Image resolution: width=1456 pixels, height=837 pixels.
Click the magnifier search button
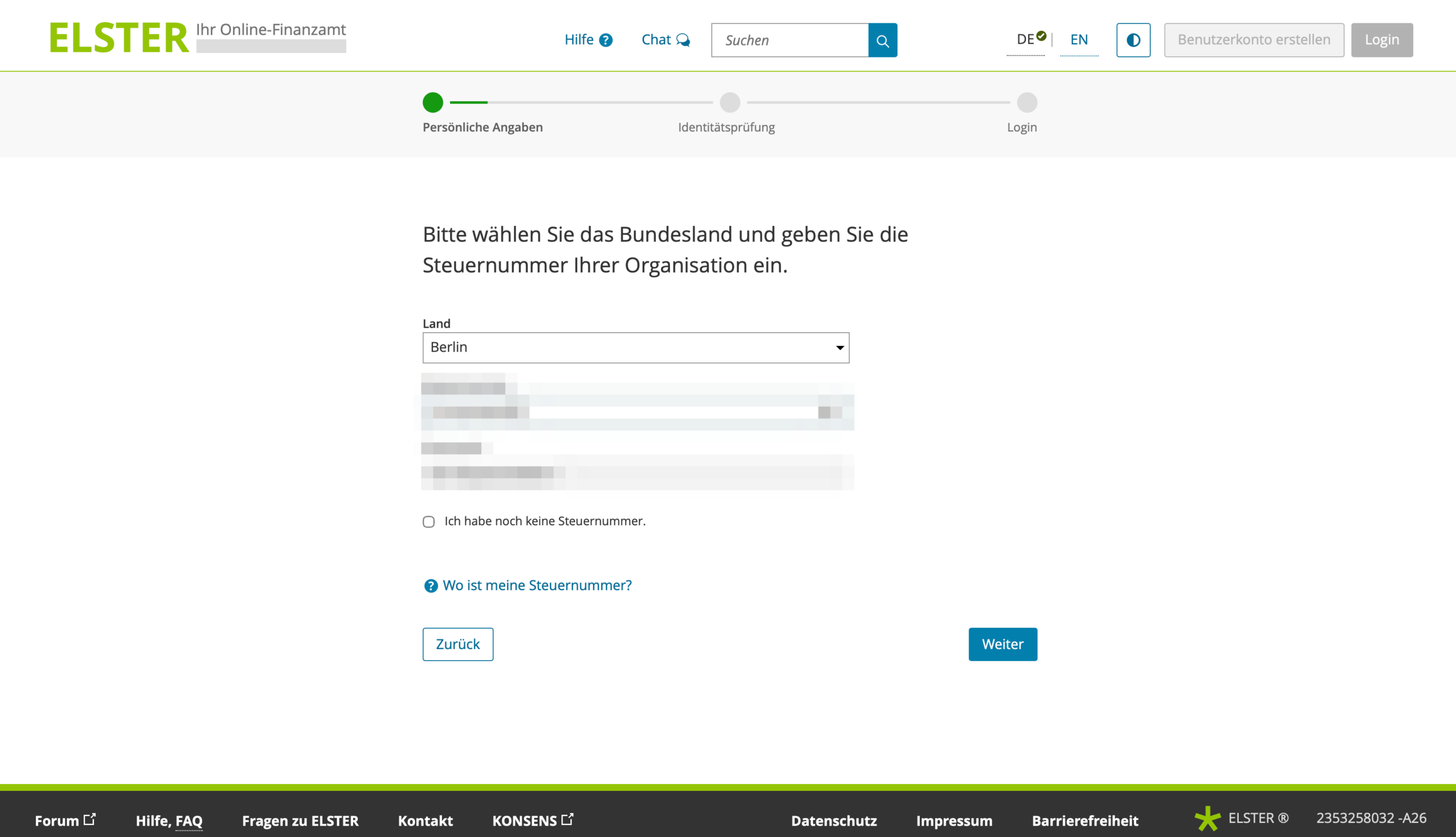[x=883, y=40]
